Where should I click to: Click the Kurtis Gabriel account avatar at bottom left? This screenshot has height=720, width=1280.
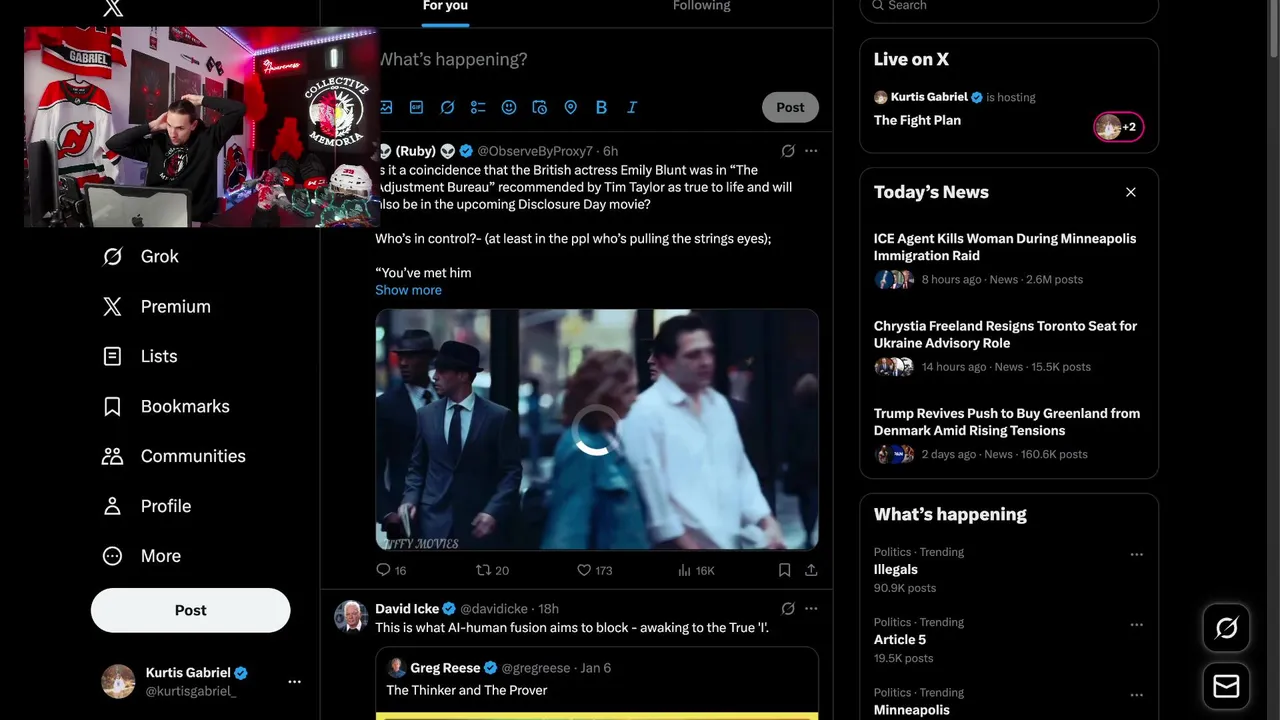118,681
